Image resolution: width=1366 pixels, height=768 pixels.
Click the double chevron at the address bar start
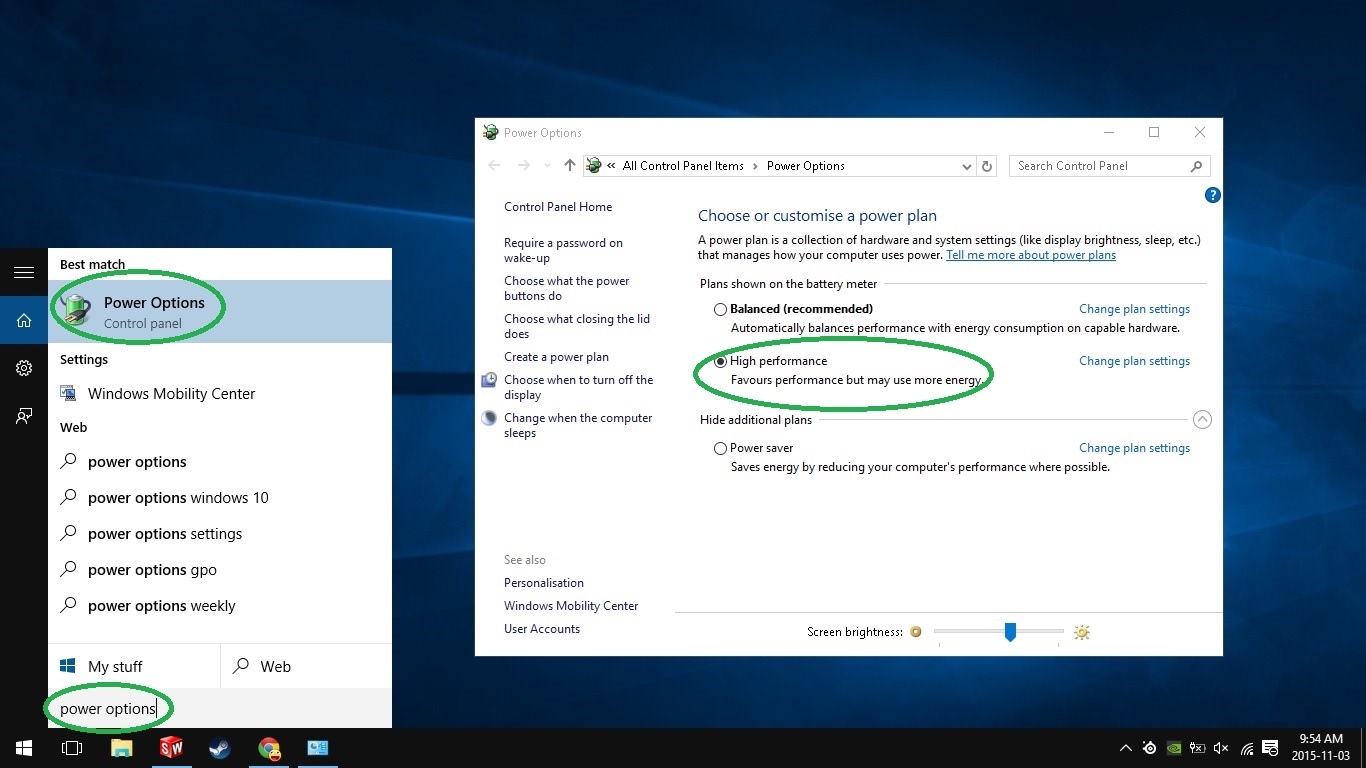click(611, 166)
